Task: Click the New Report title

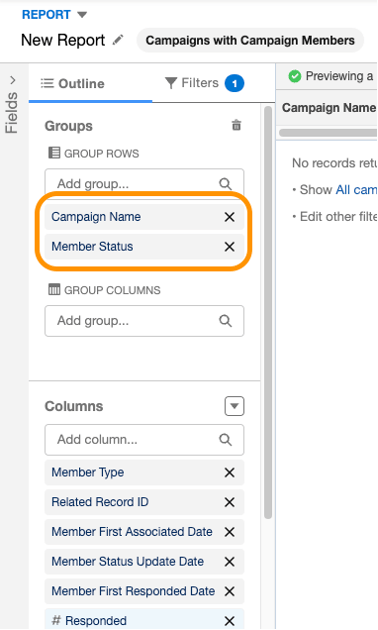Action: coord(63,40)
